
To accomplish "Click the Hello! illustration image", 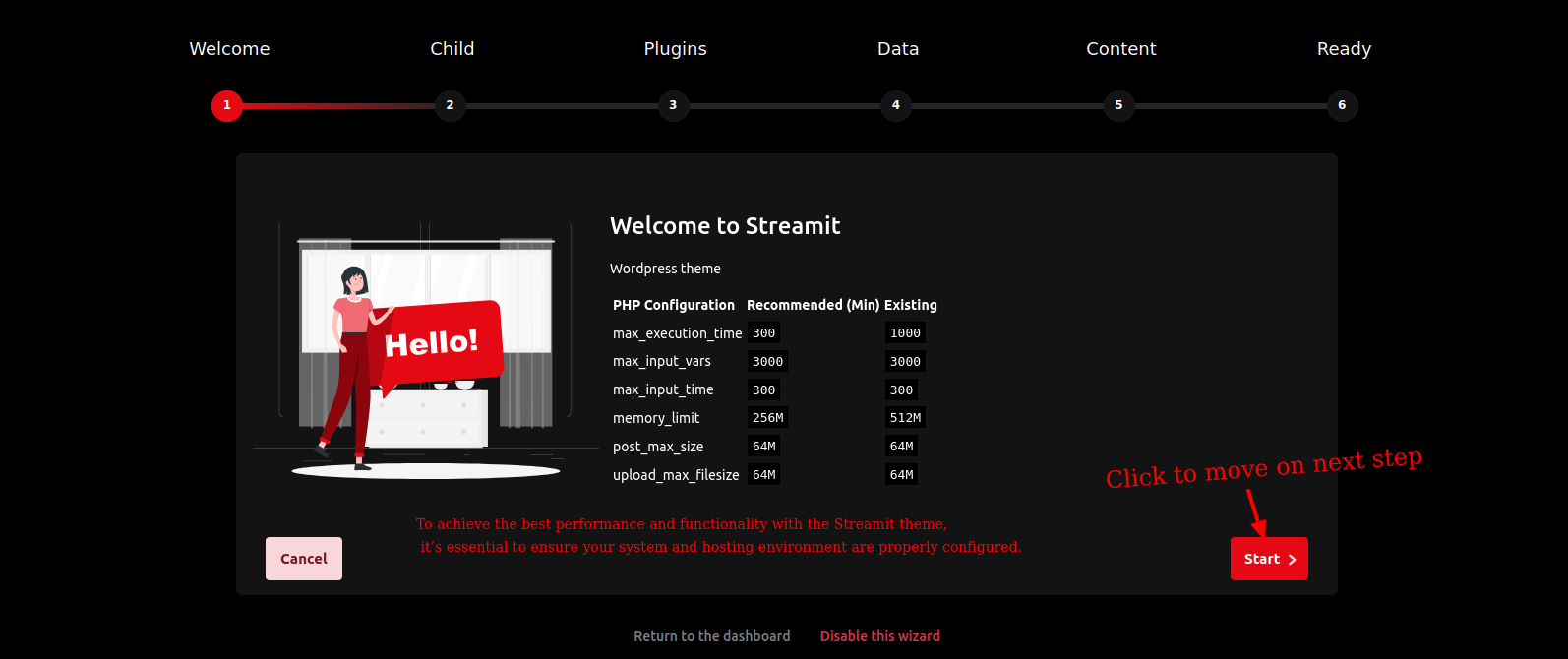I will point(426,350).
